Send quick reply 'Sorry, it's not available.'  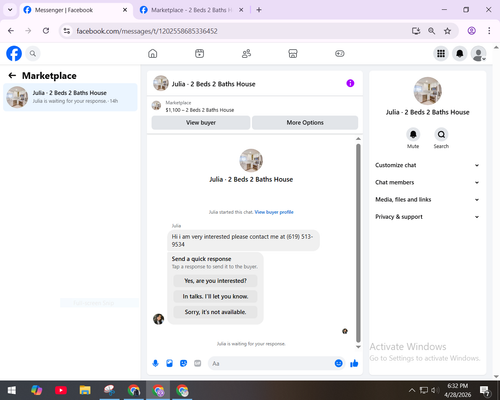click(215, 312)
